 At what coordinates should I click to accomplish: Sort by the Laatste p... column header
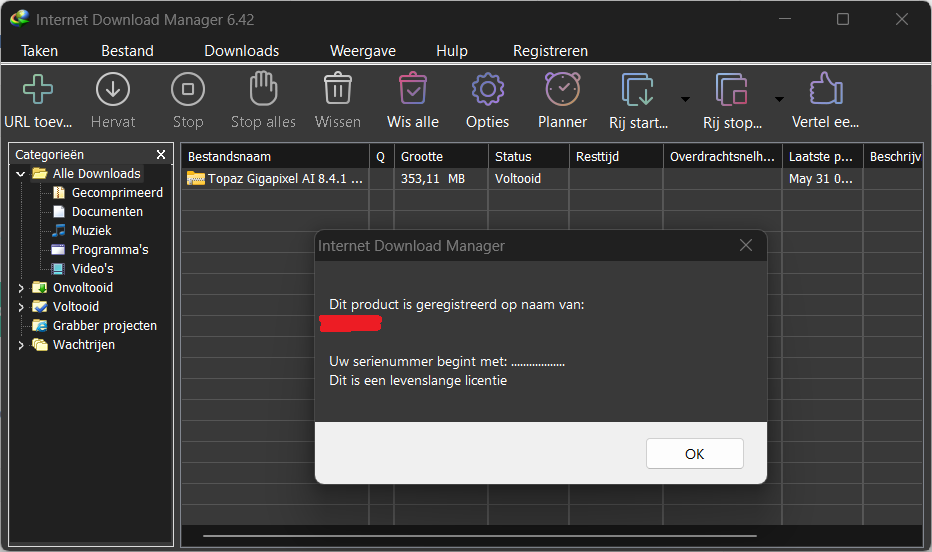pos(823,157)
